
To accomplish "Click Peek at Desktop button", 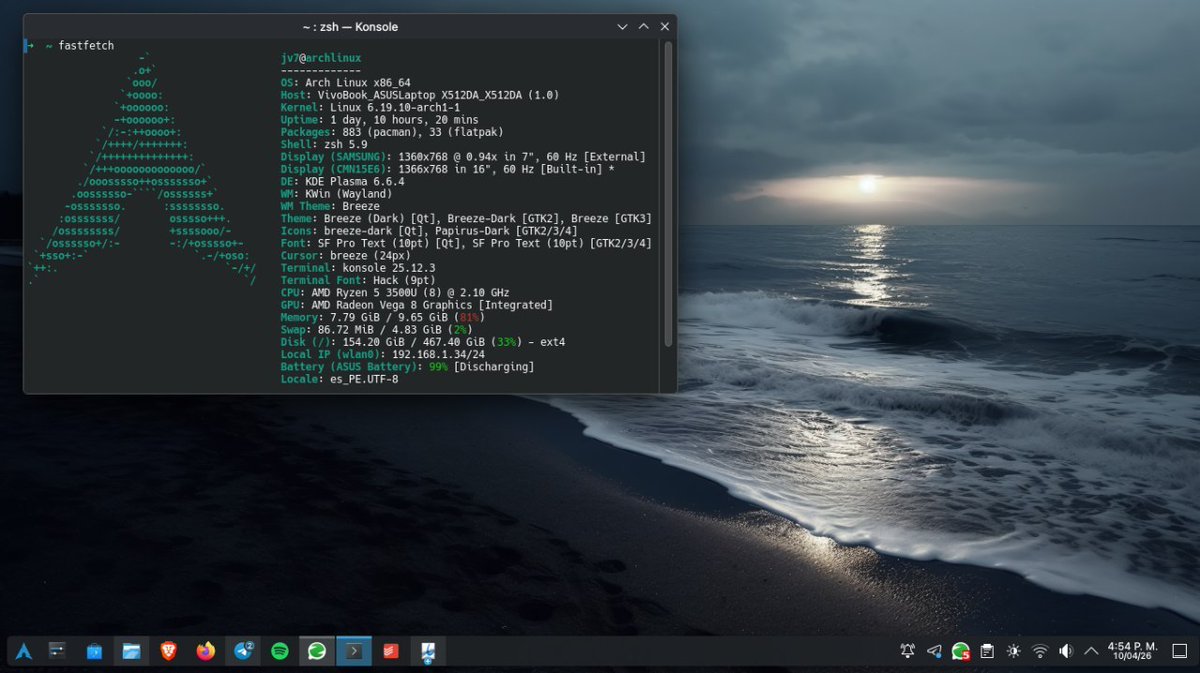I will (x=1179, y=651).
